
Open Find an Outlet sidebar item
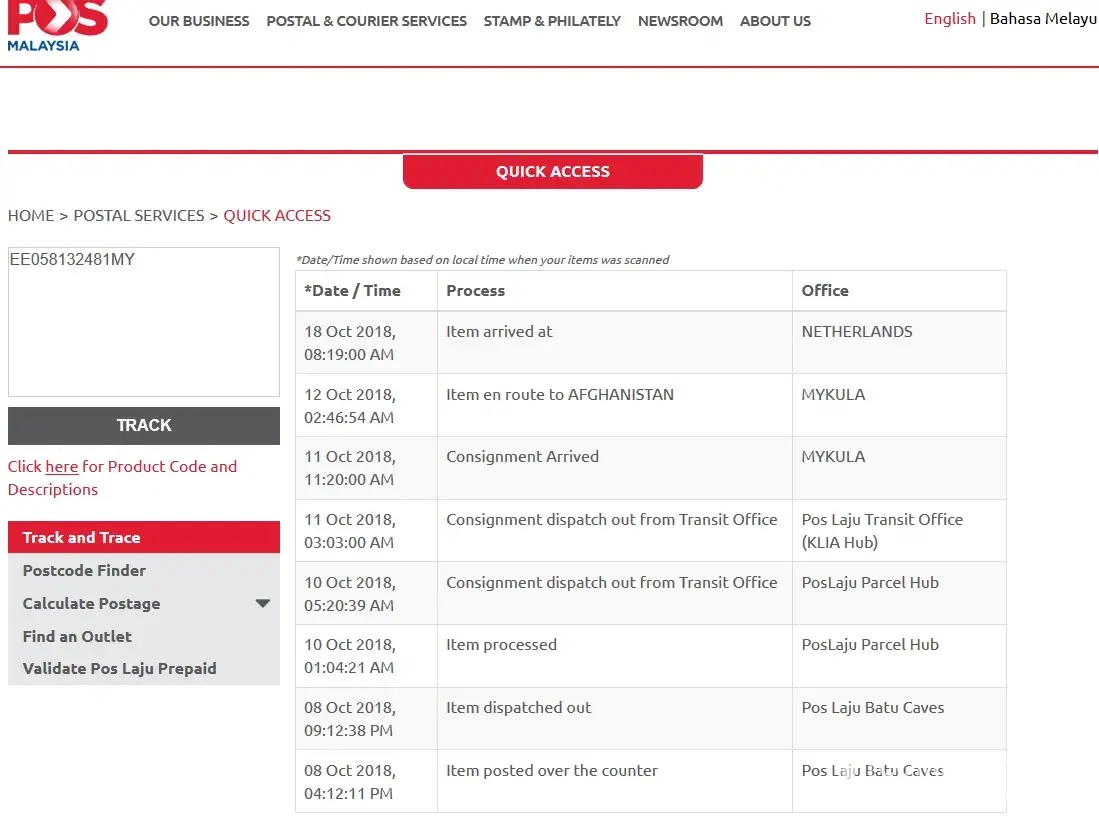77,636
